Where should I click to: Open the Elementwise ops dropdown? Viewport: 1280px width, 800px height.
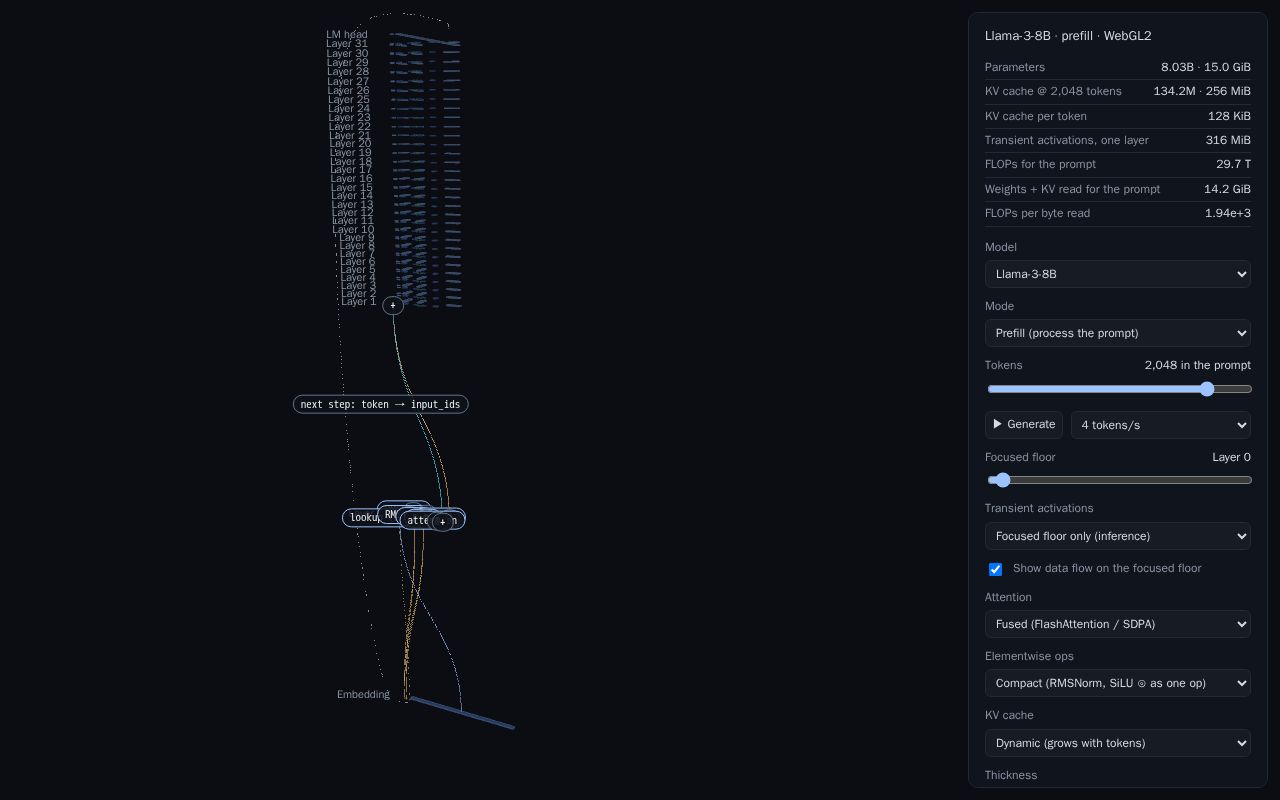(1118, 683)
